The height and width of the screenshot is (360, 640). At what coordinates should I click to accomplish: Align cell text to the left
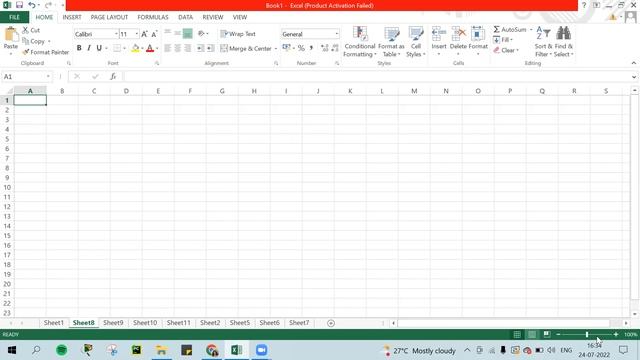pos(168,48)
